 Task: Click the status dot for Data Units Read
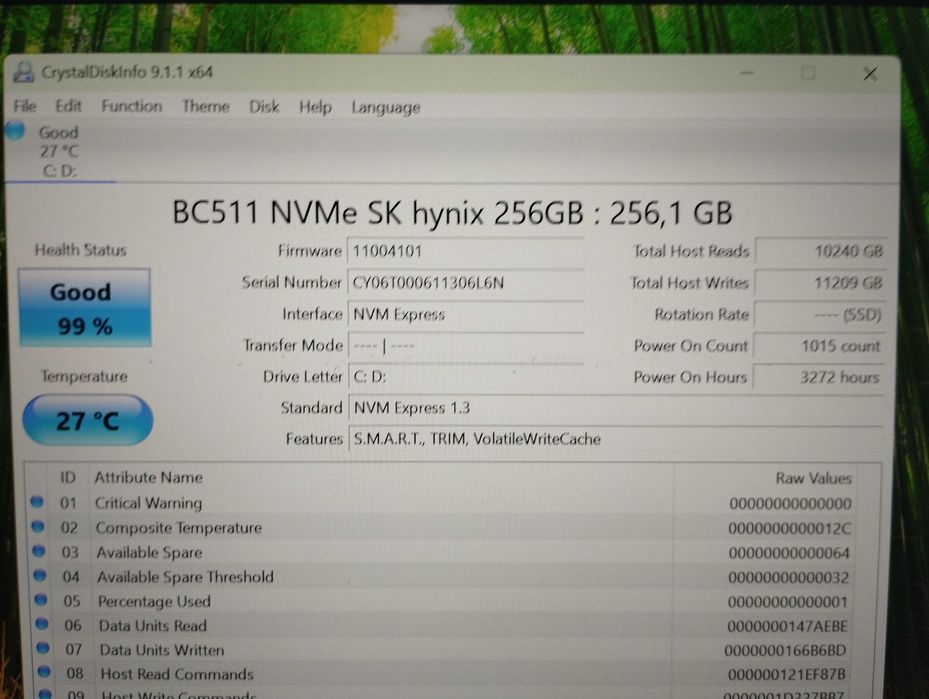point(41,623)
